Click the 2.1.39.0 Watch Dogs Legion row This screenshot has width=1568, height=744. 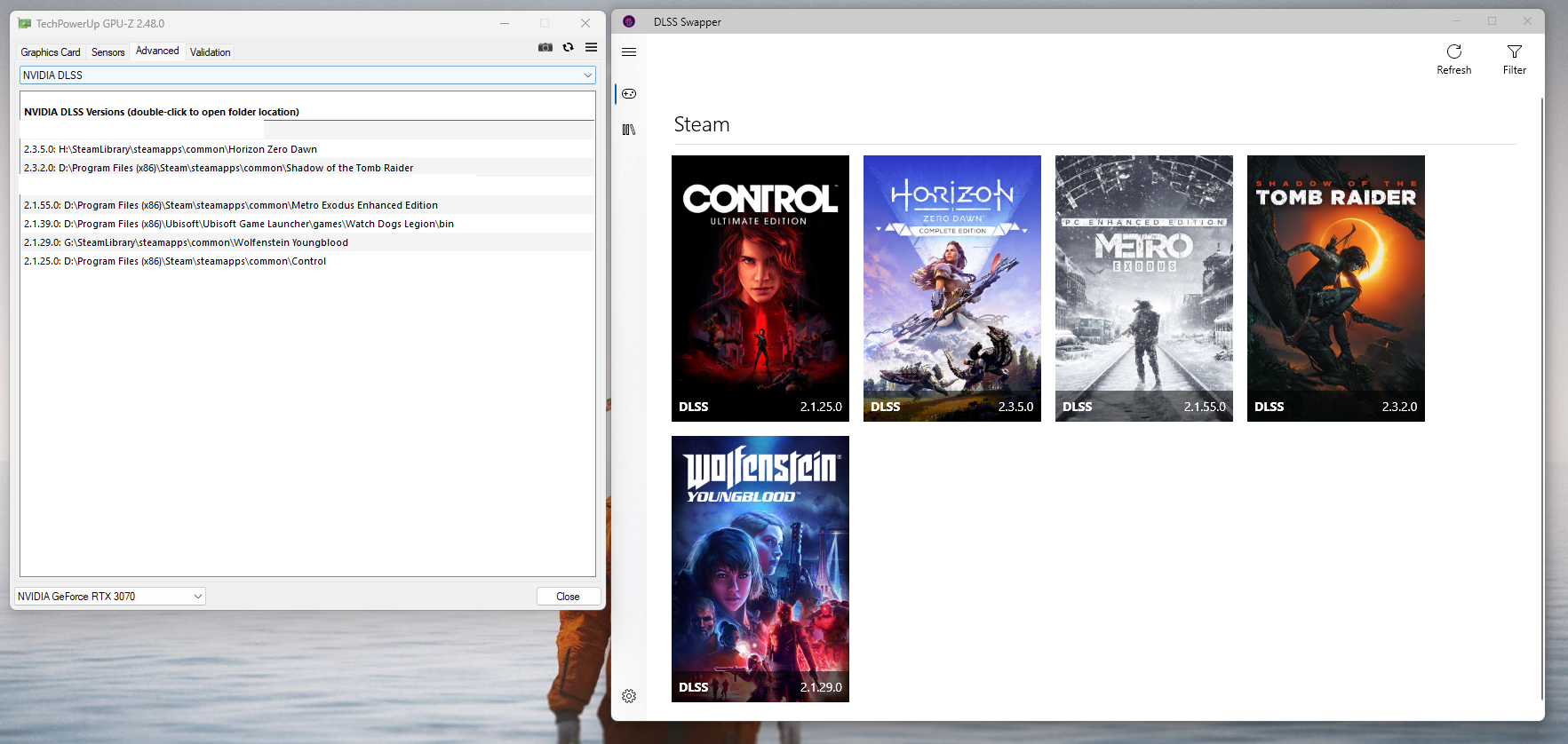point(307,224)
